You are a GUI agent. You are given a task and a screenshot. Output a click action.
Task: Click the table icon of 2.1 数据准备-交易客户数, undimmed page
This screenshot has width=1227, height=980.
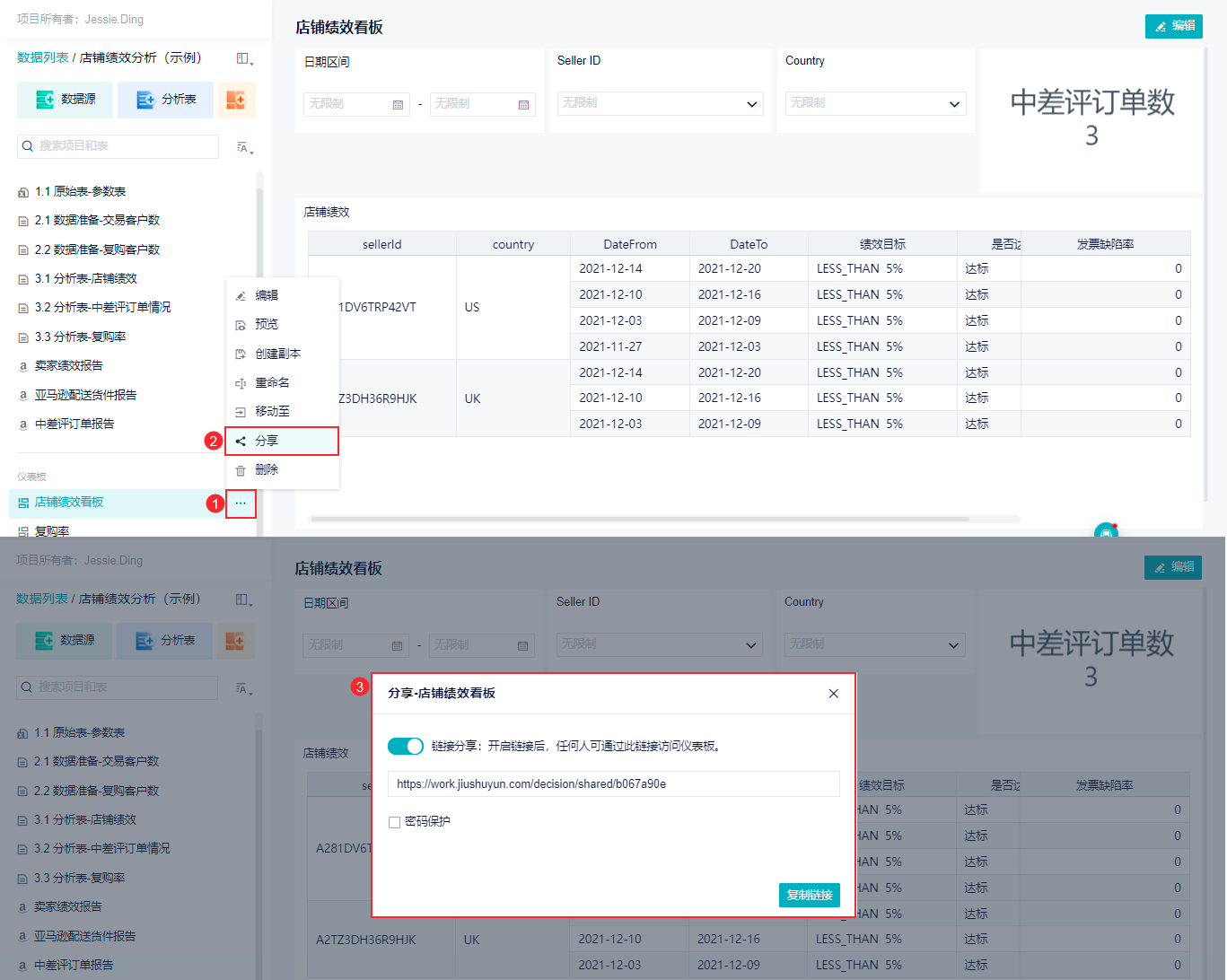(23, 221)
